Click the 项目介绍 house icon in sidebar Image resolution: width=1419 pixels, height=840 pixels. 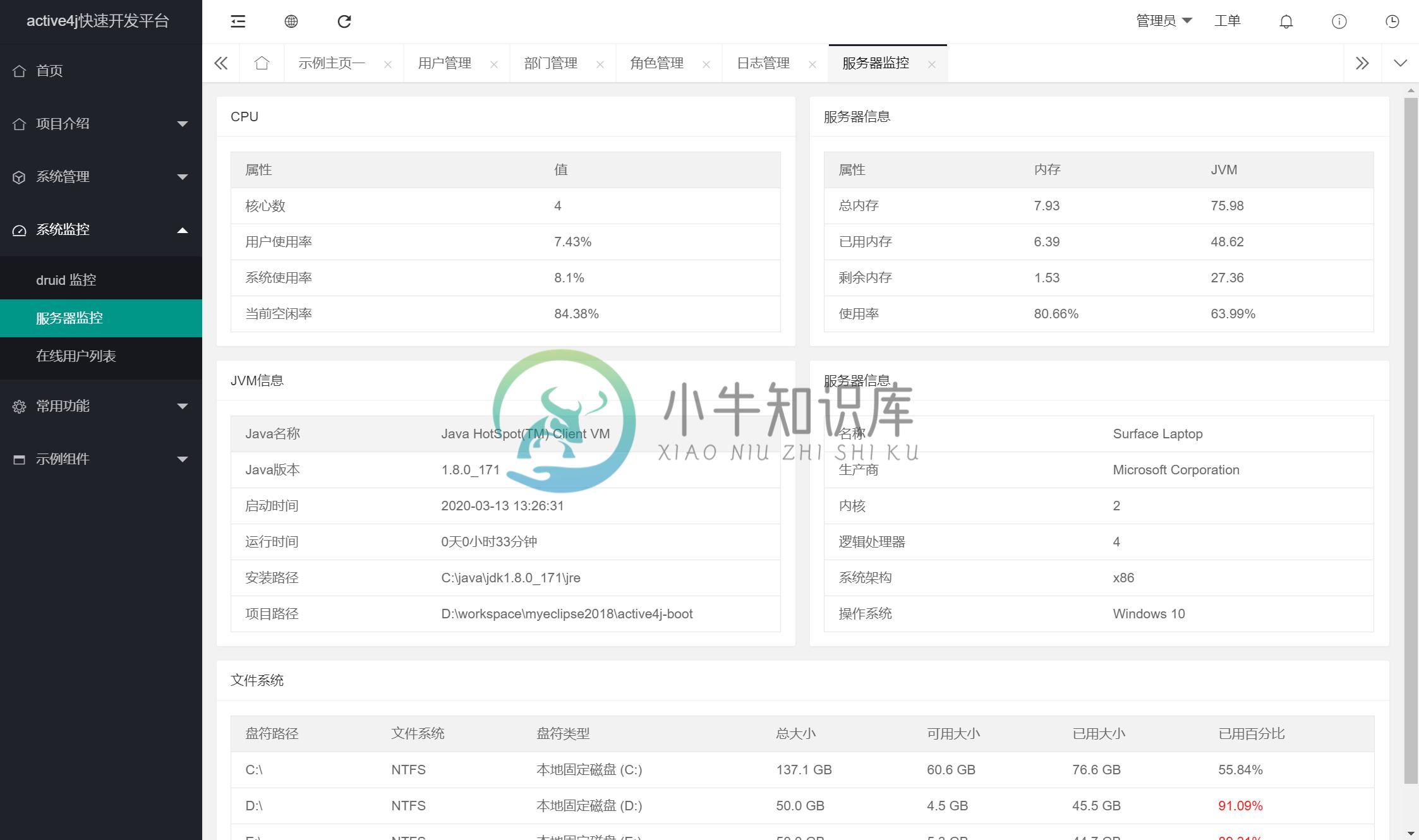point(20,124)
